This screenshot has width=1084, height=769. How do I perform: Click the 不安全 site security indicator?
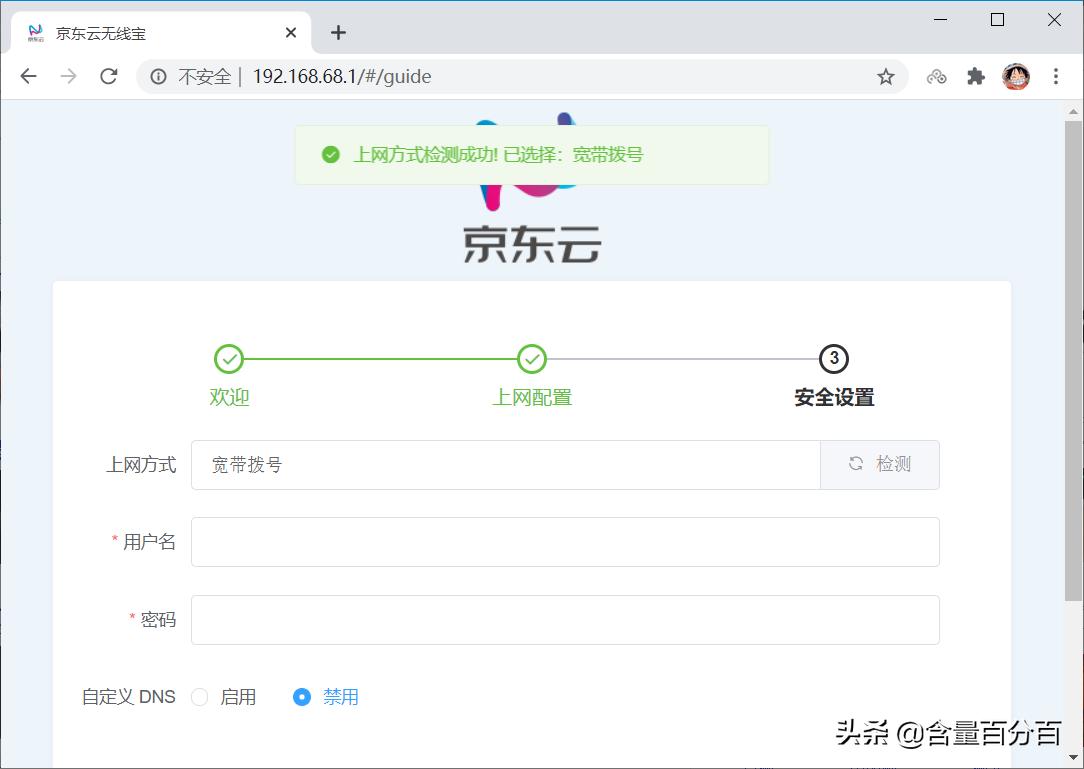(198, 75)
